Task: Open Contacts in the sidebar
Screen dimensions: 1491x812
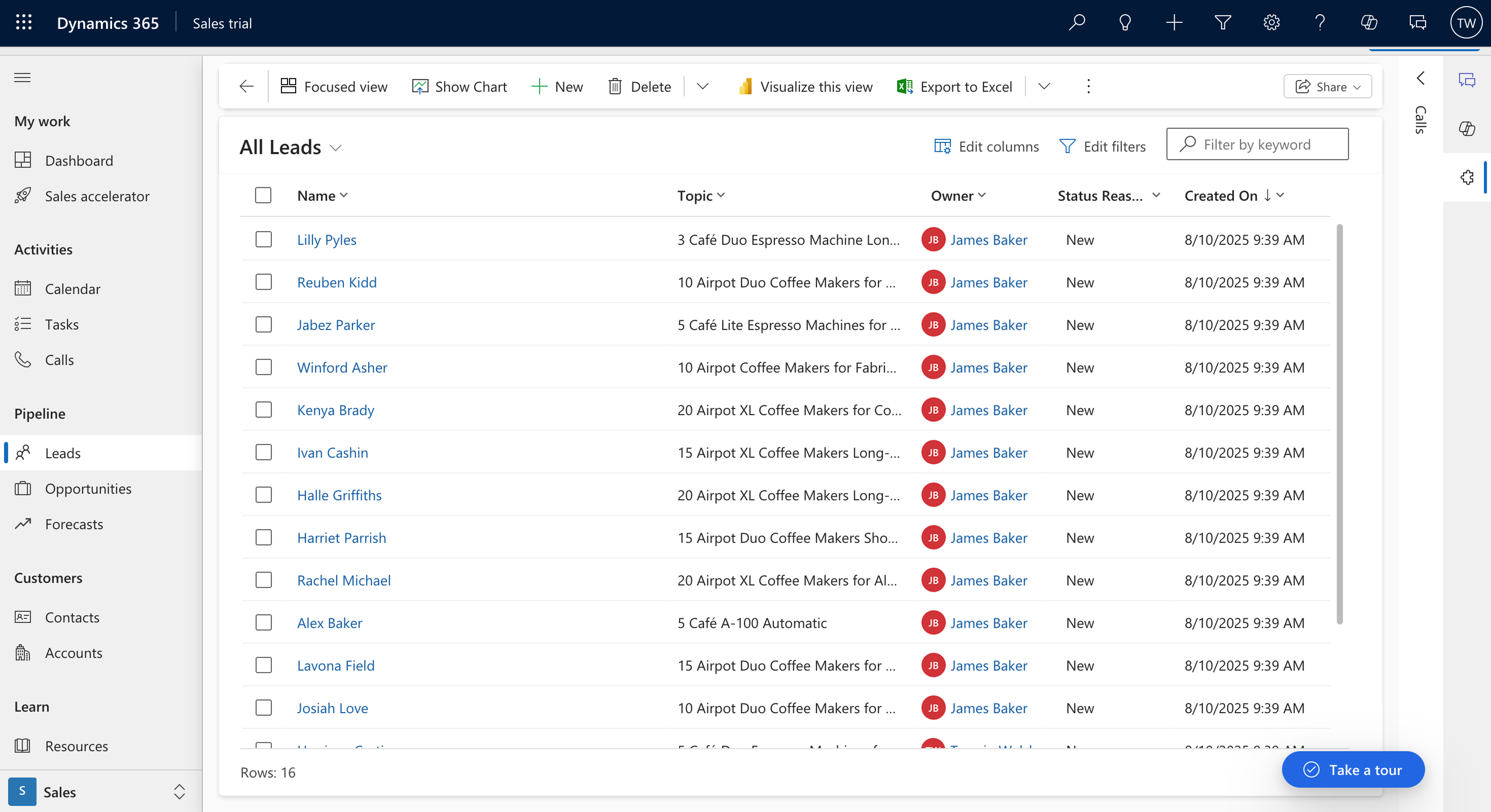Action: (101, 617)
